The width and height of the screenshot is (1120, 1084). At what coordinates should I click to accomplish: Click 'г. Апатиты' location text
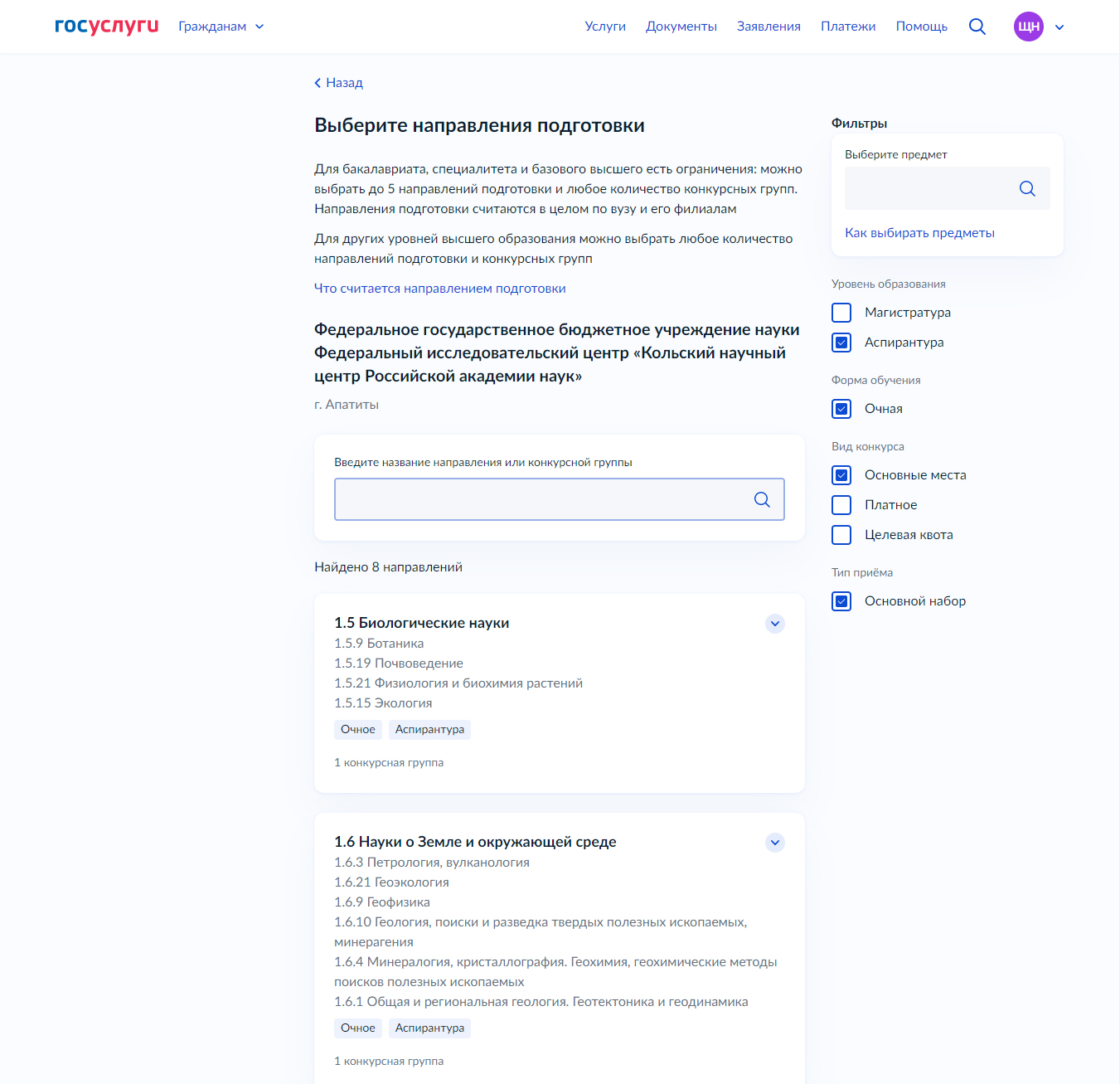click(x=347, y=405)
